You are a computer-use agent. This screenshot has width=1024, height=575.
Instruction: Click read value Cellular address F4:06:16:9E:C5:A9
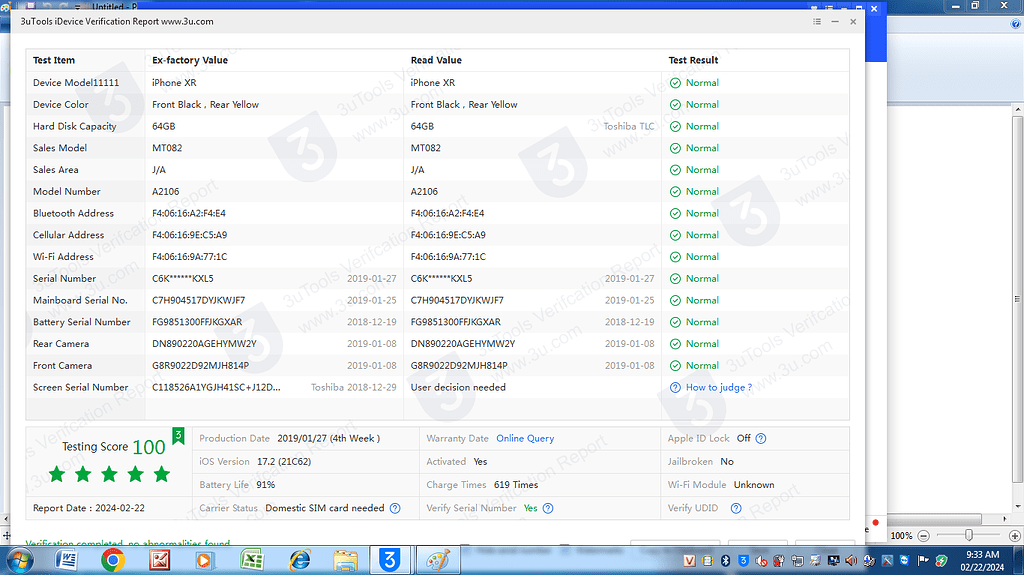448,235
